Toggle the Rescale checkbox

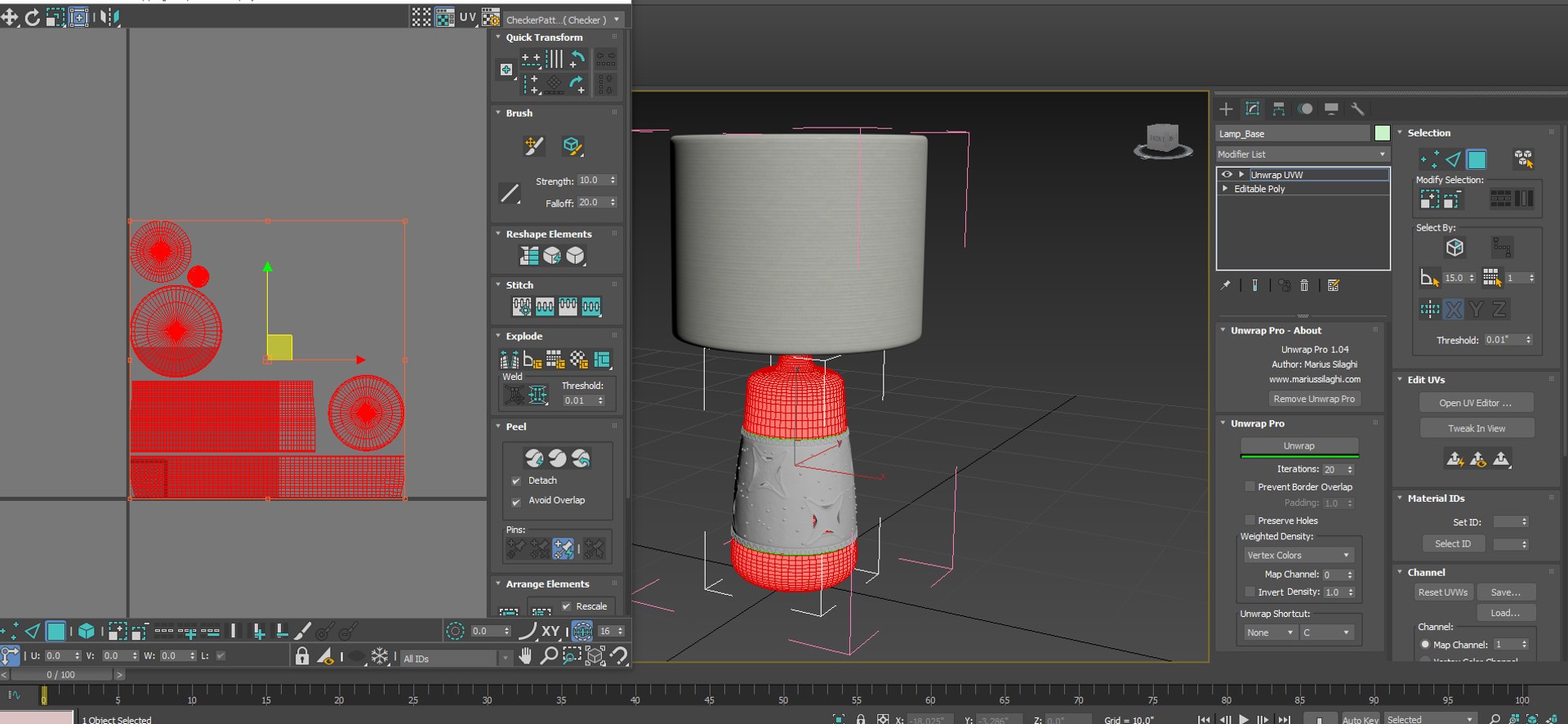[x=566, y=606]
